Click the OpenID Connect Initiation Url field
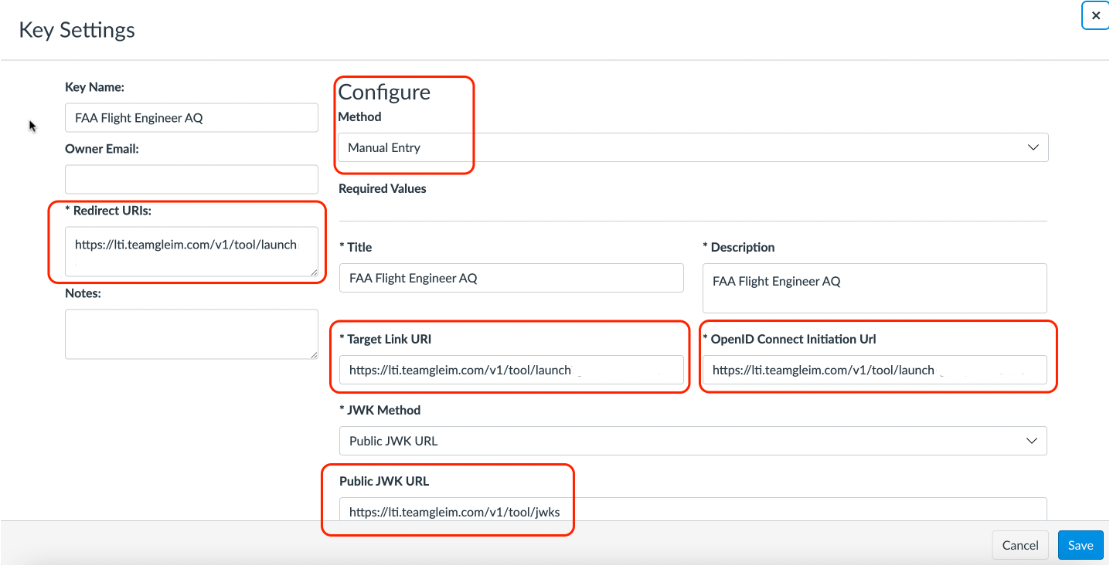Image resolution: width=1109 pixels, height=565 pixels. [x=874, y=370]
